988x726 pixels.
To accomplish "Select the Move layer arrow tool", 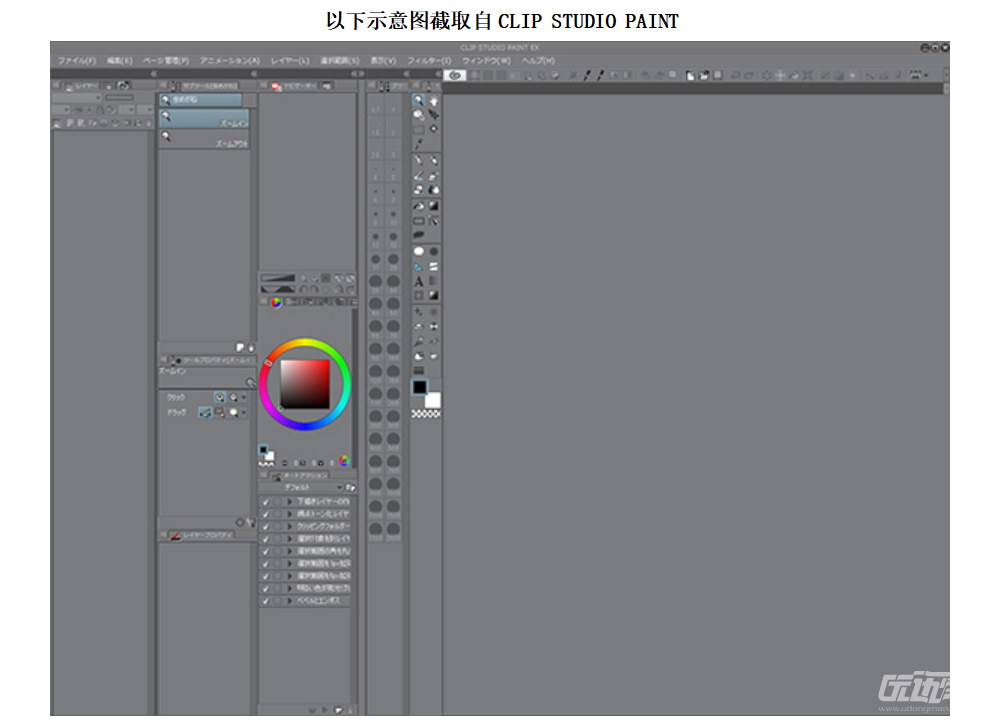I will 434,115.
